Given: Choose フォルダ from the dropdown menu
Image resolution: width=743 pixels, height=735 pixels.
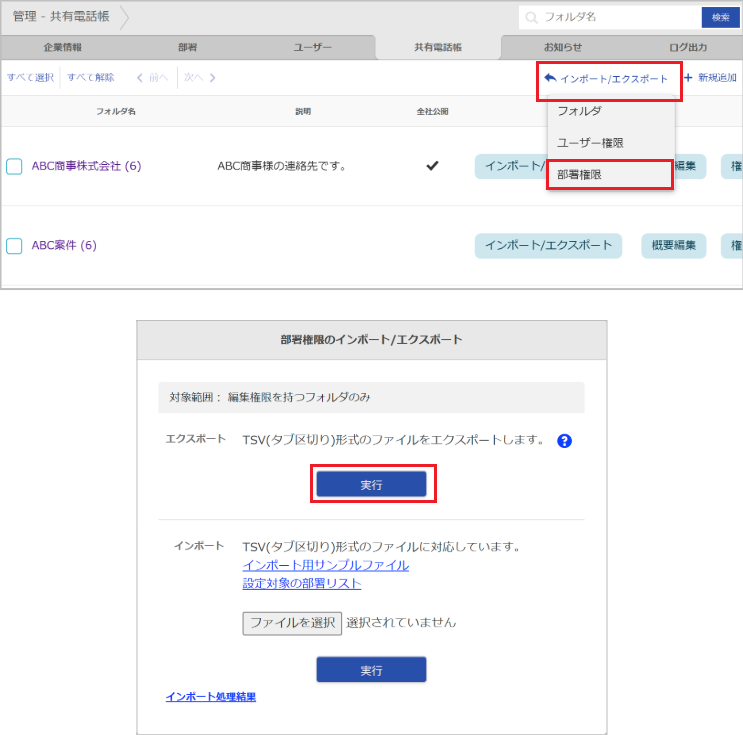Looking at the screenshot, I should (610, 111).
